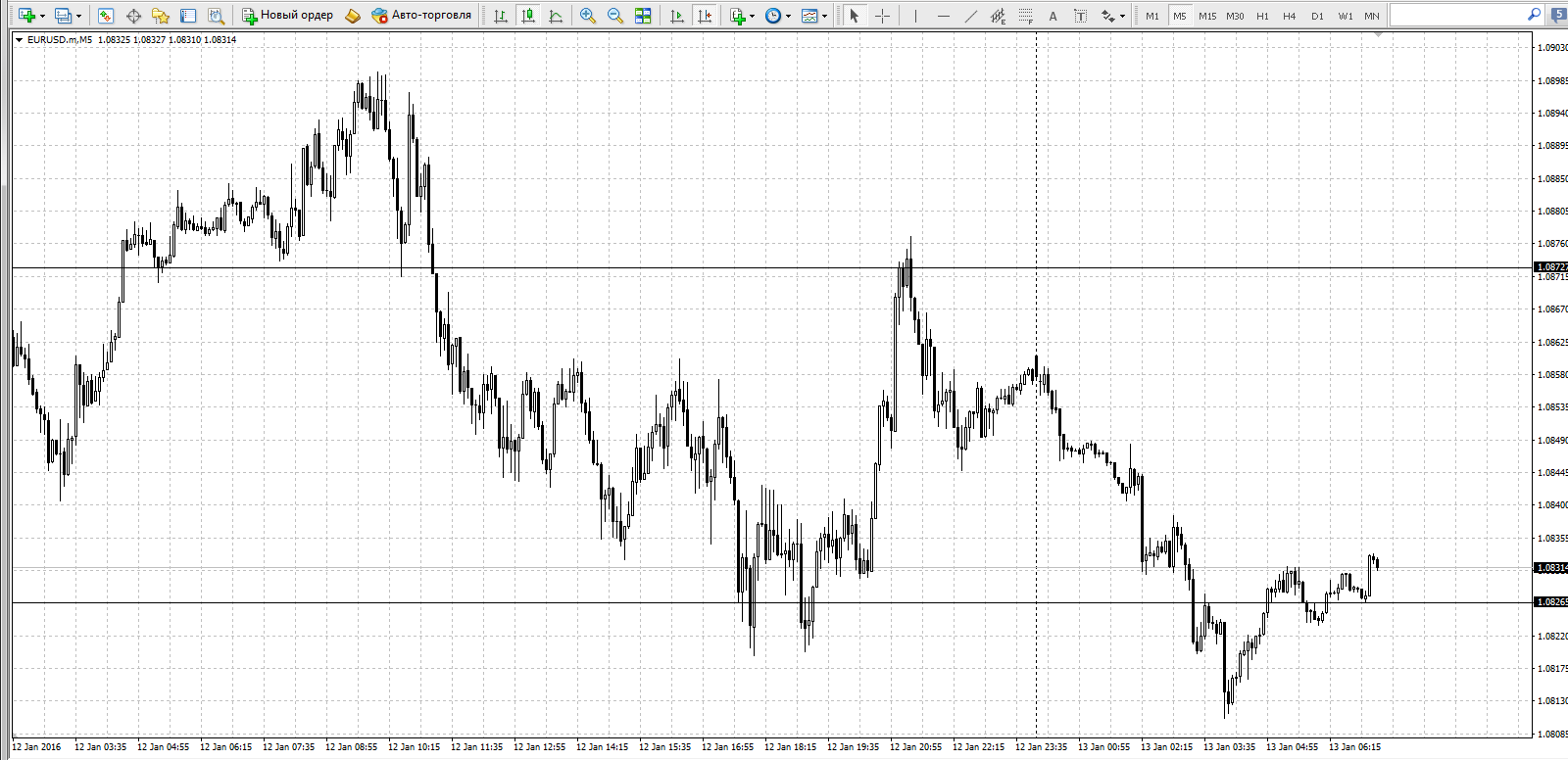The width and height of the screenshot is (1568, 760).
Task: Toggle the Terminal panel
Action: click(x=188, y=16)
